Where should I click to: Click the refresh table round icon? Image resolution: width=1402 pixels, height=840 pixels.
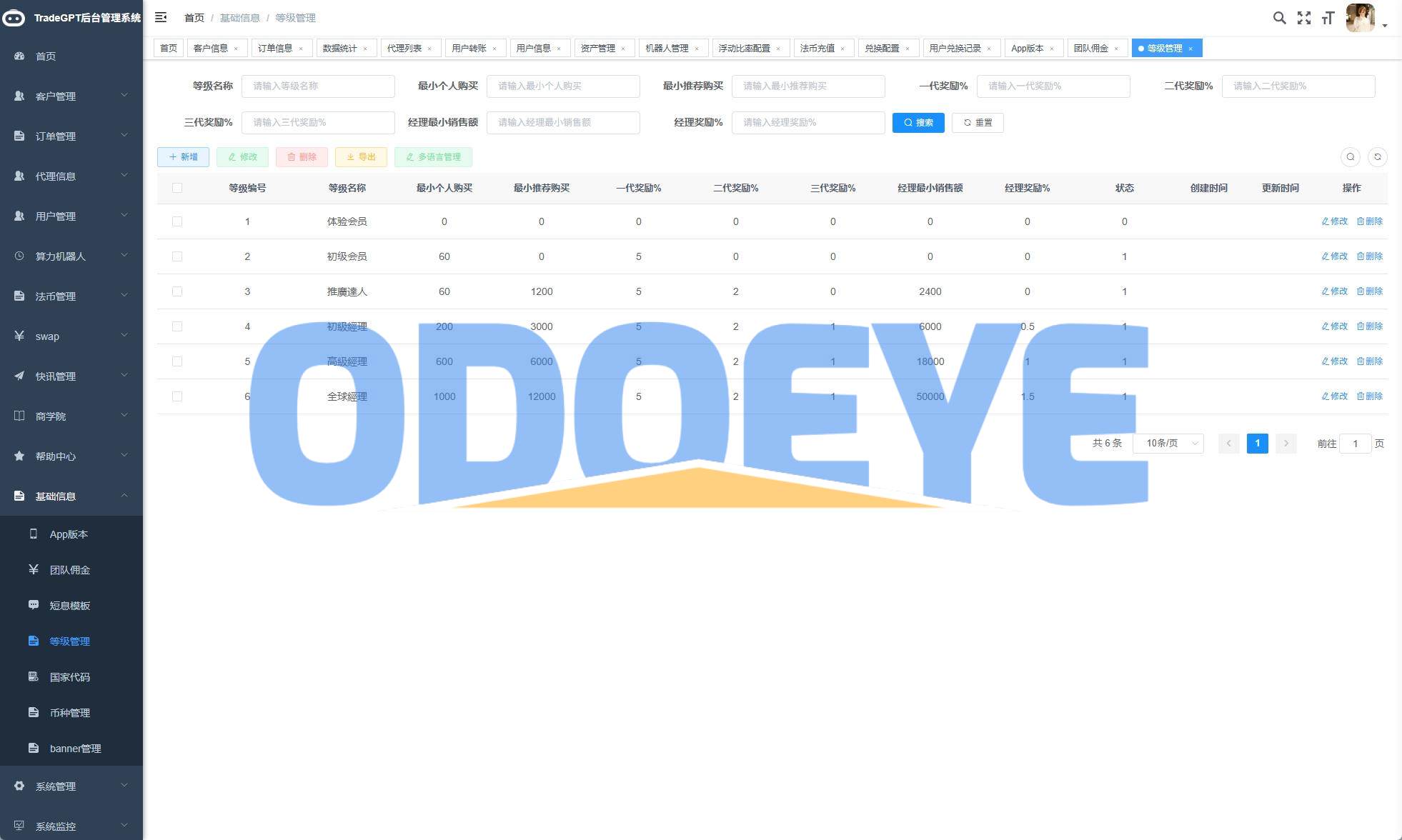pos(1377,157)
